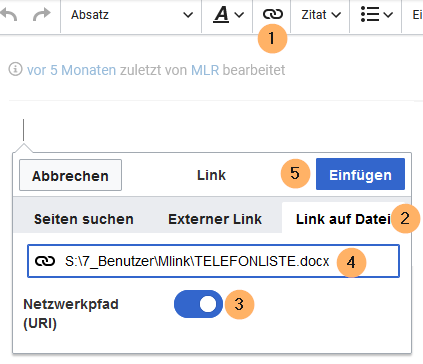Click the bullet list icon
This screenshot has height=364, width=423.
tap(370, 15)
